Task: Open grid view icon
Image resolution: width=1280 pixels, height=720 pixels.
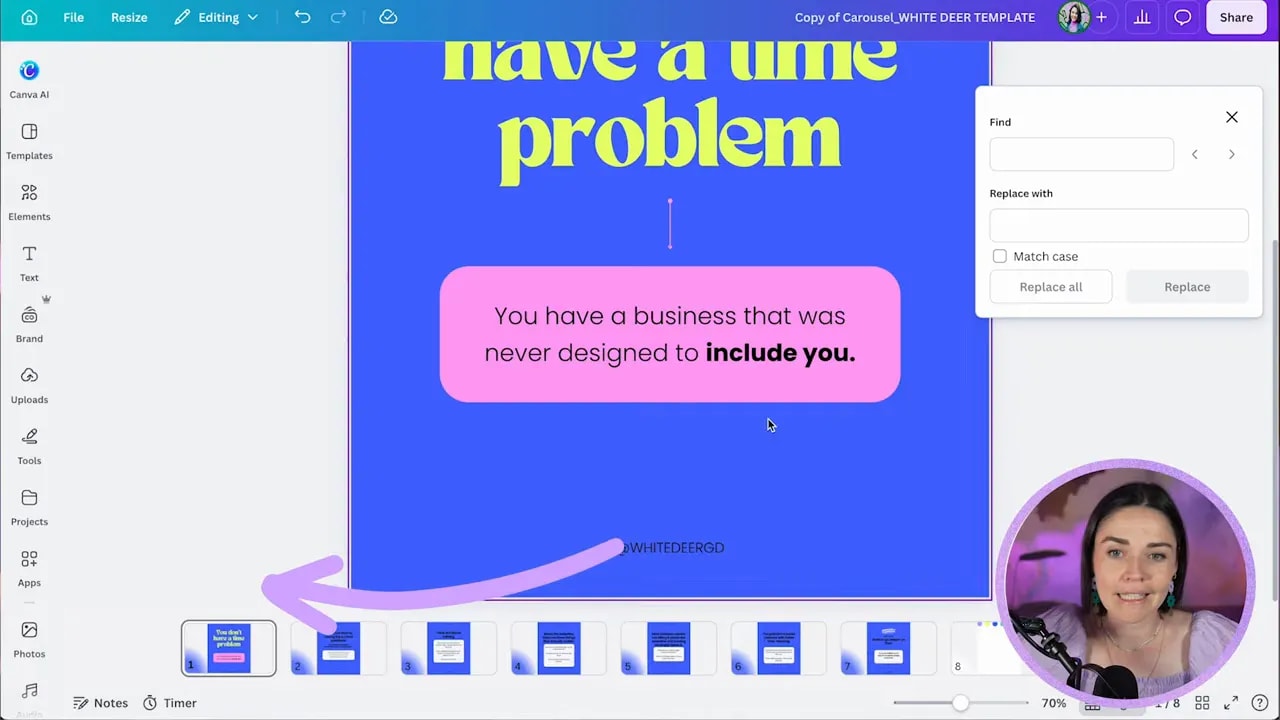Action: pyautogui.click(x=1203, y=703)
